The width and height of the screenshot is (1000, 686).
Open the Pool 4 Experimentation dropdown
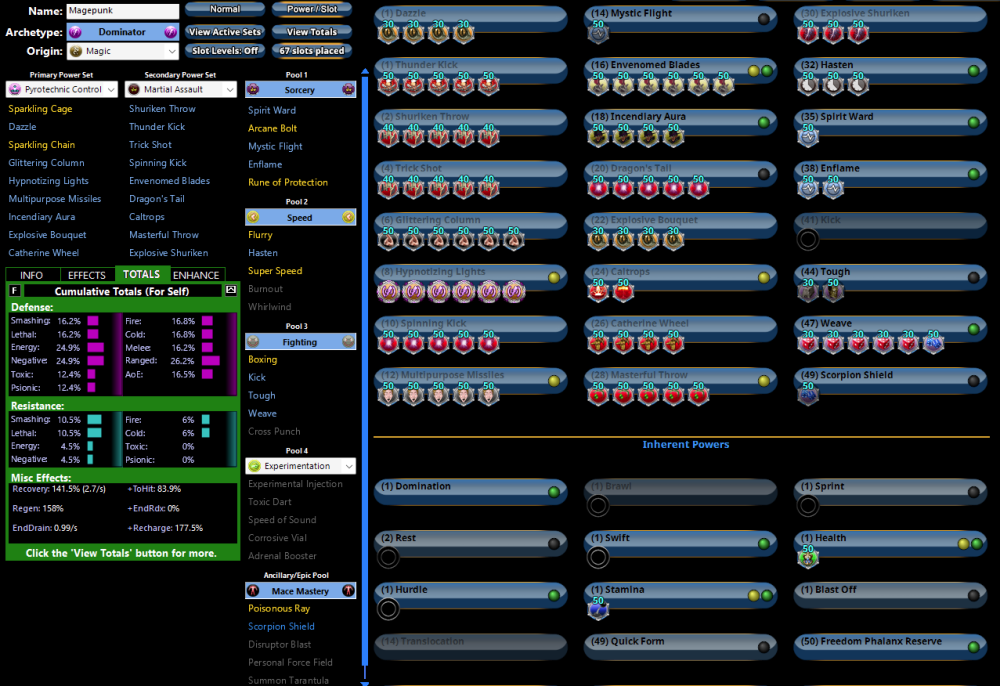click(x=348, y=466)
